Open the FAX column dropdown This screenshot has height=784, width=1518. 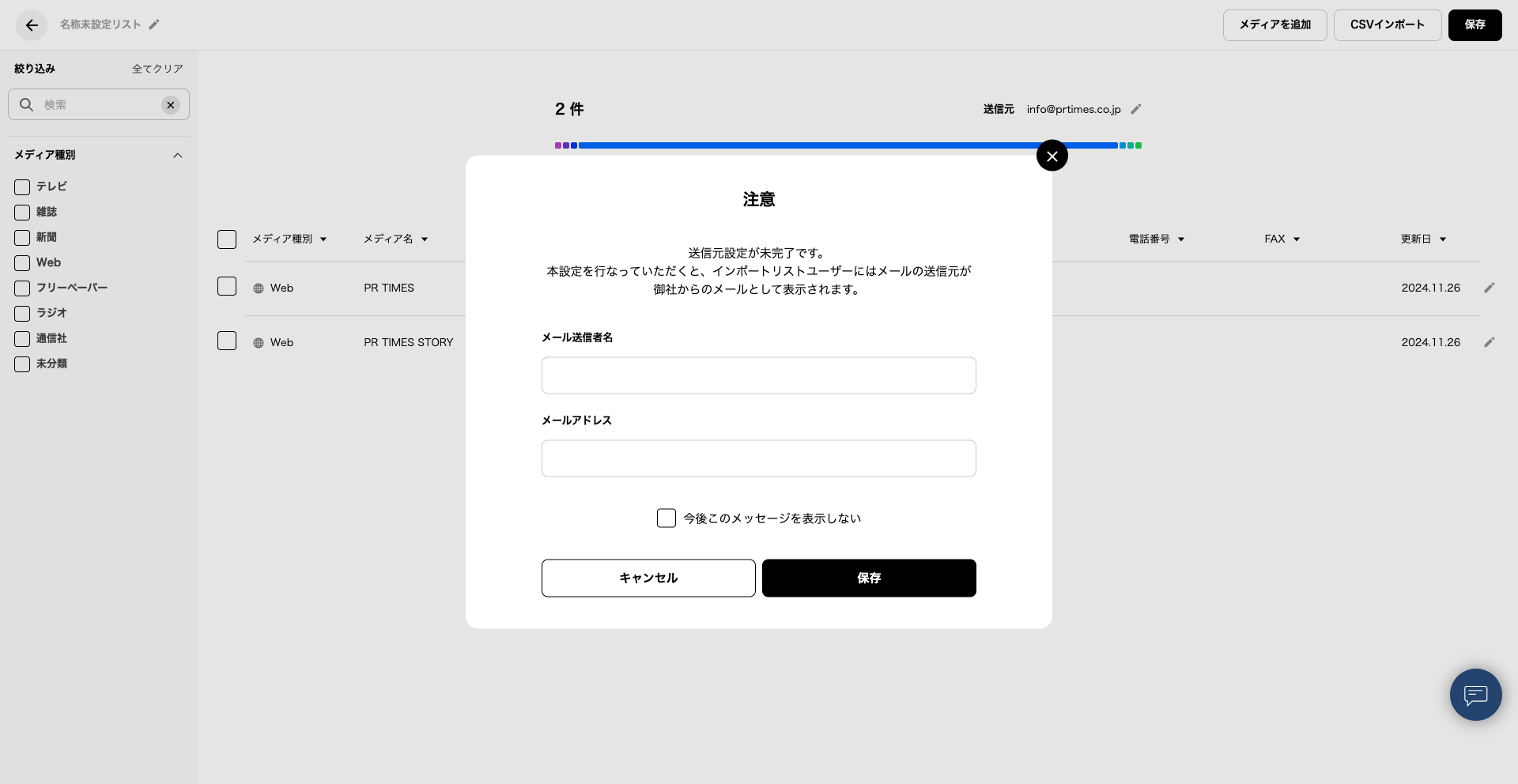(1297, 239)
